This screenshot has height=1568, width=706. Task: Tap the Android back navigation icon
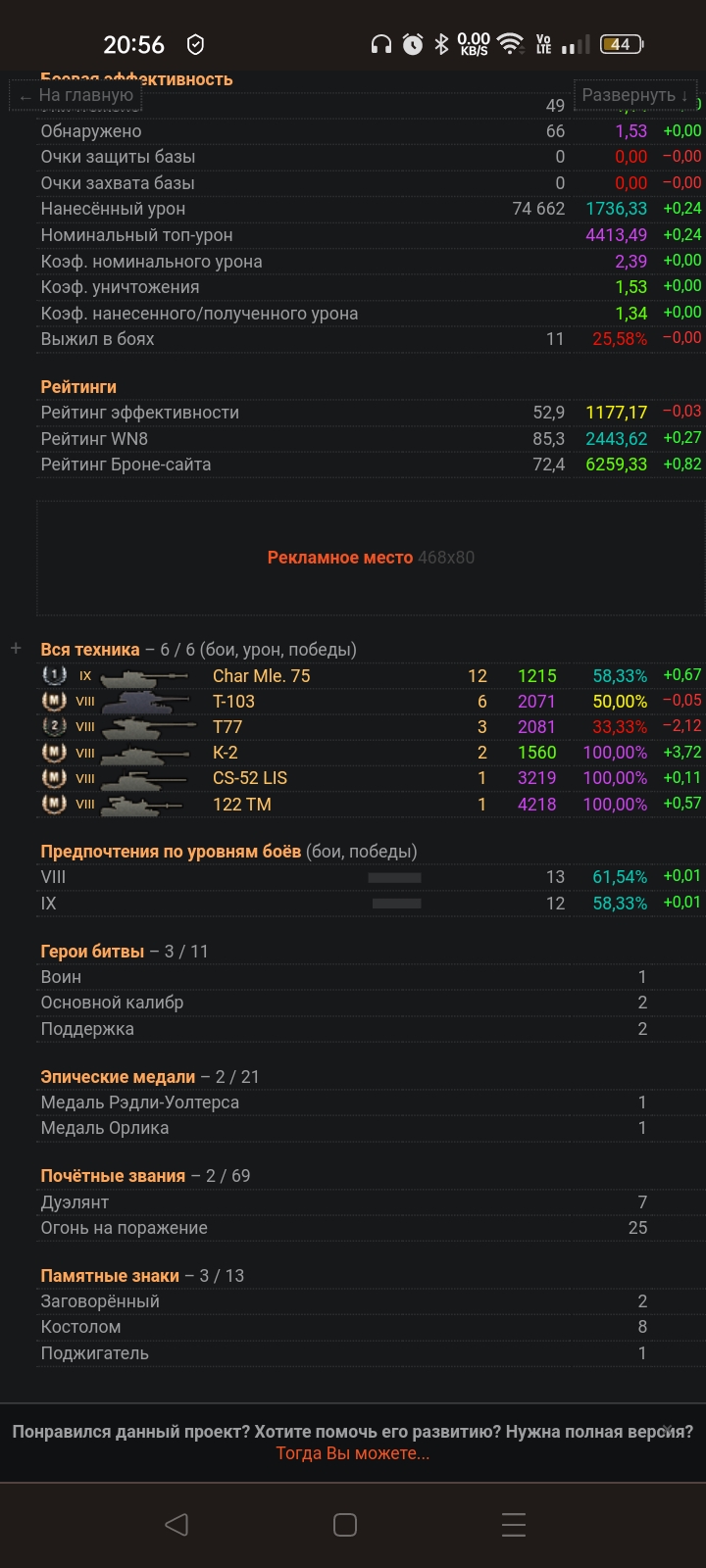(176, 1524)
